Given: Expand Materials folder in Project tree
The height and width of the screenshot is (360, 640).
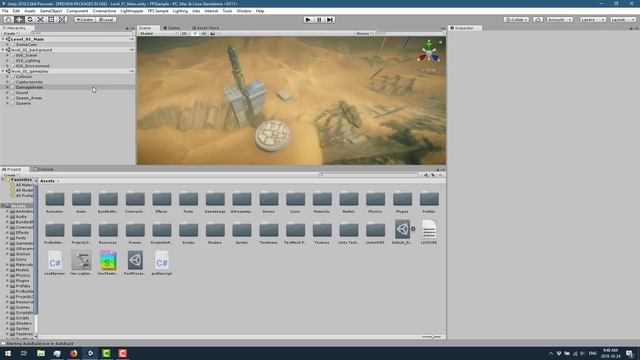Looking at the screenshot, I should [x=7, y=264].
